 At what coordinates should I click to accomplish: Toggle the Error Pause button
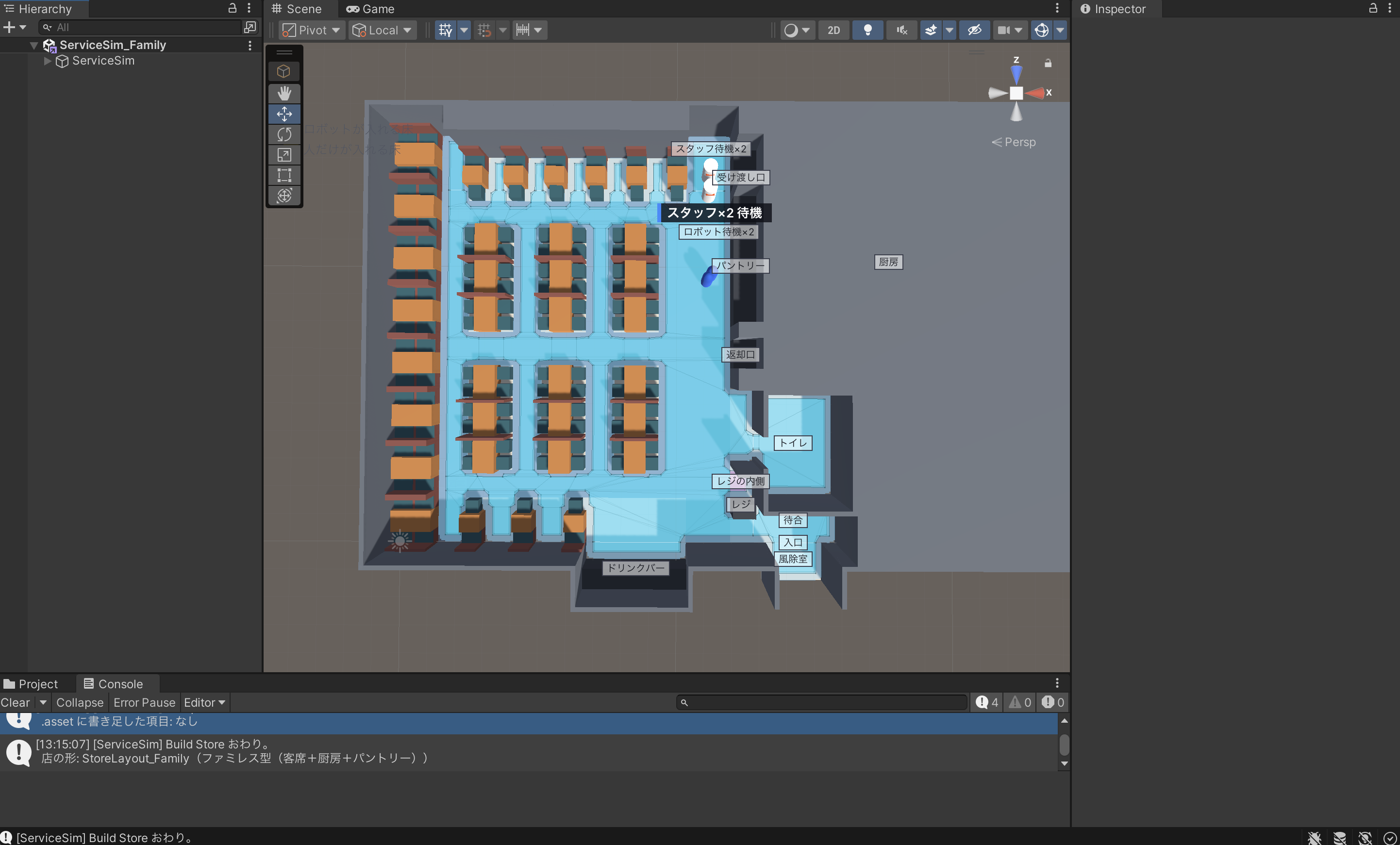tap(144, 702)
